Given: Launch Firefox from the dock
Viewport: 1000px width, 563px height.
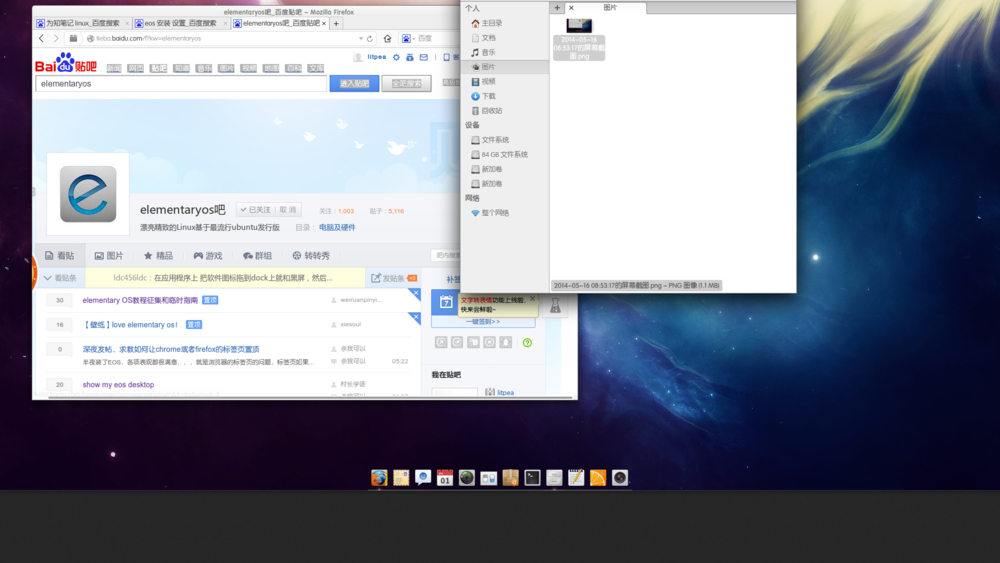Looking at the screenshot, I should (379, 478).
